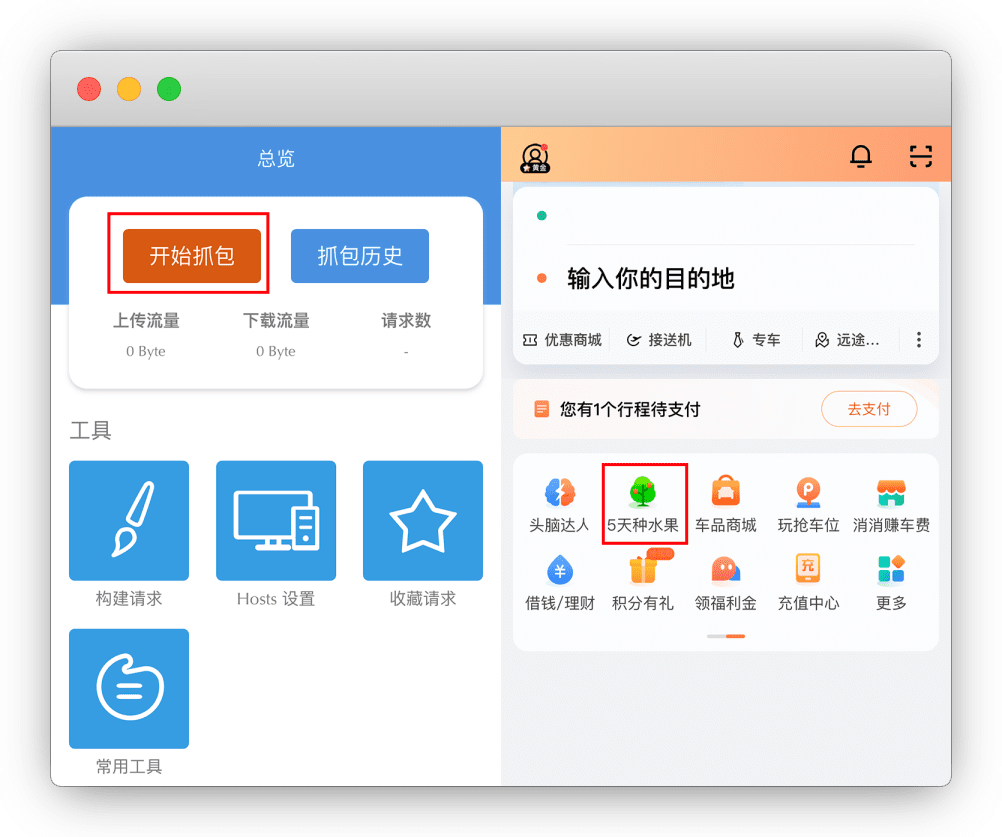Open the 充值中心 icon
The height and width of the screenshot is (837, 1002).
808,570
